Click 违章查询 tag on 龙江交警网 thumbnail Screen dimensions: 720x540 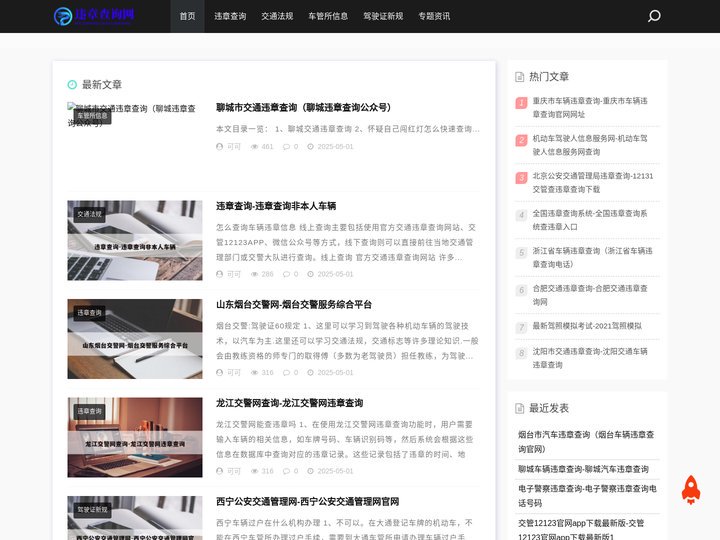point(90,411)
